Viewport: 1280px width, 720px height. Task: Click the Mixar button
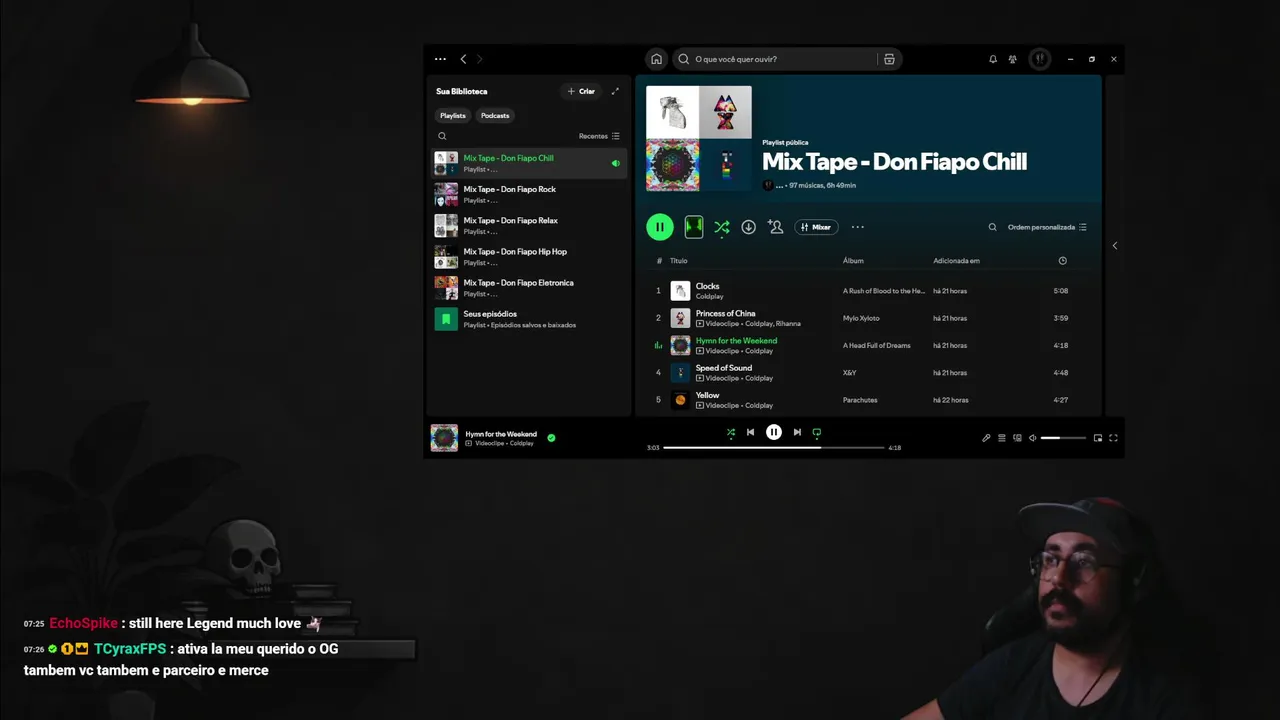click(816, 227)
